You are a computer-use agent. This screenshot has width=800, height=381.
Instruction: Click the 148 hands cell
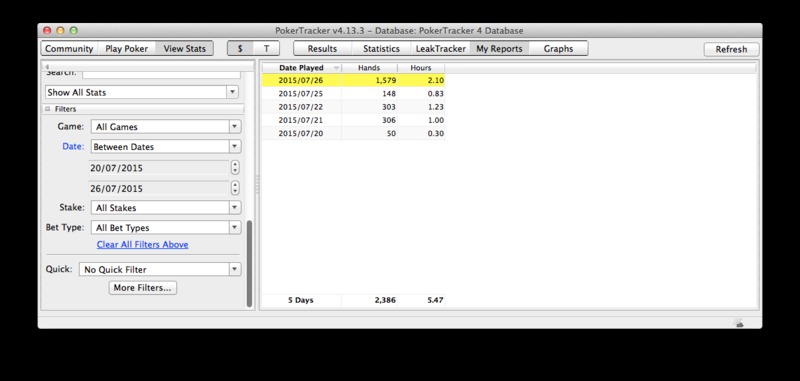click(369, 93)
